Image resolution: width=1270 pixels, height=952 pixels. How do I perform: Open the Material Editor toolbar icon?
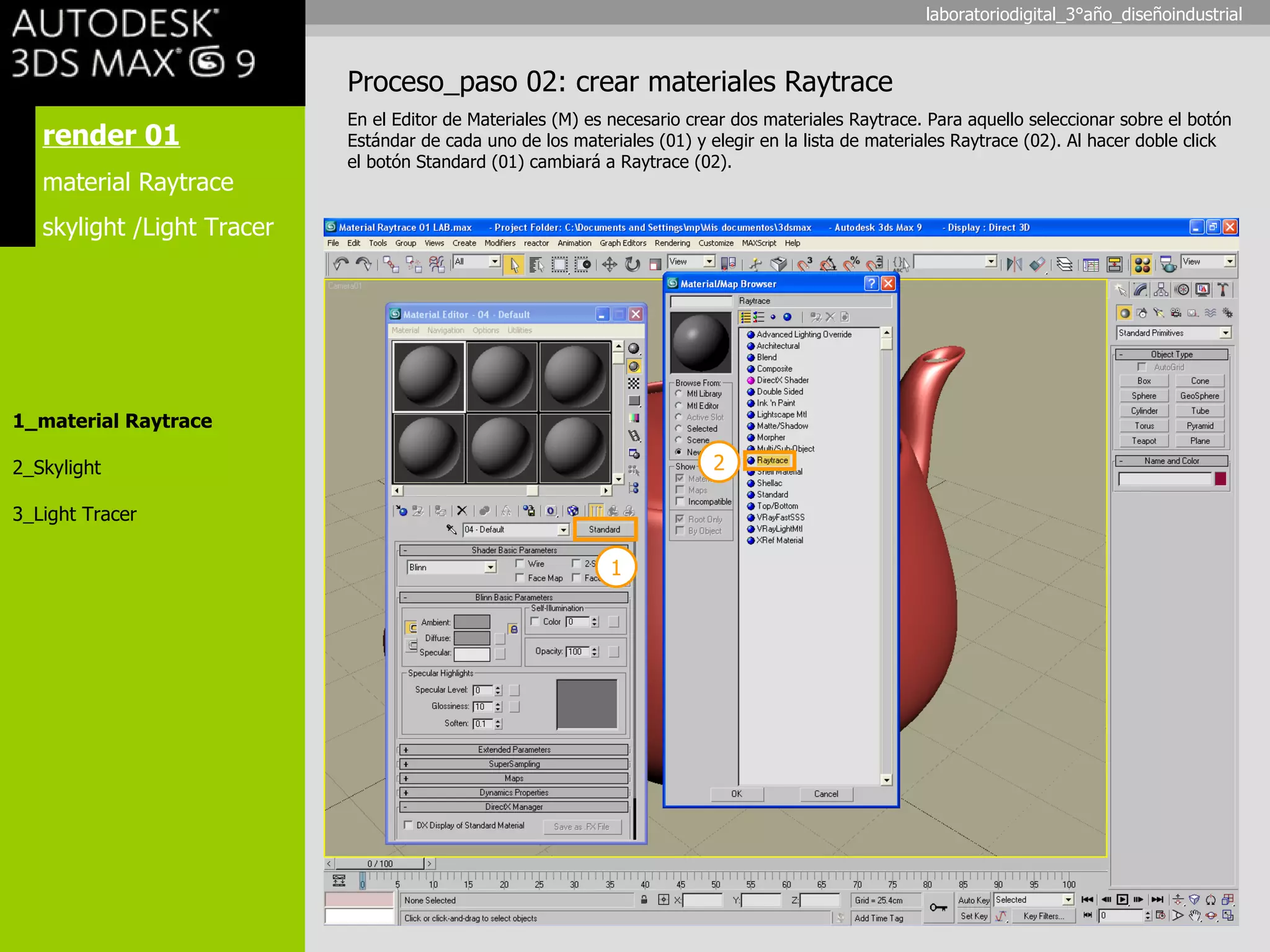tap(1142, 265)
